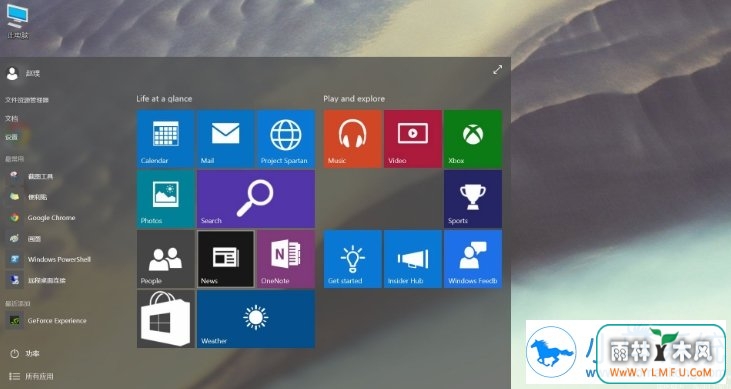This screenshot has height=389, width=731.
Task: Show 所有应用 all apps list
Action: pos(32,376)
